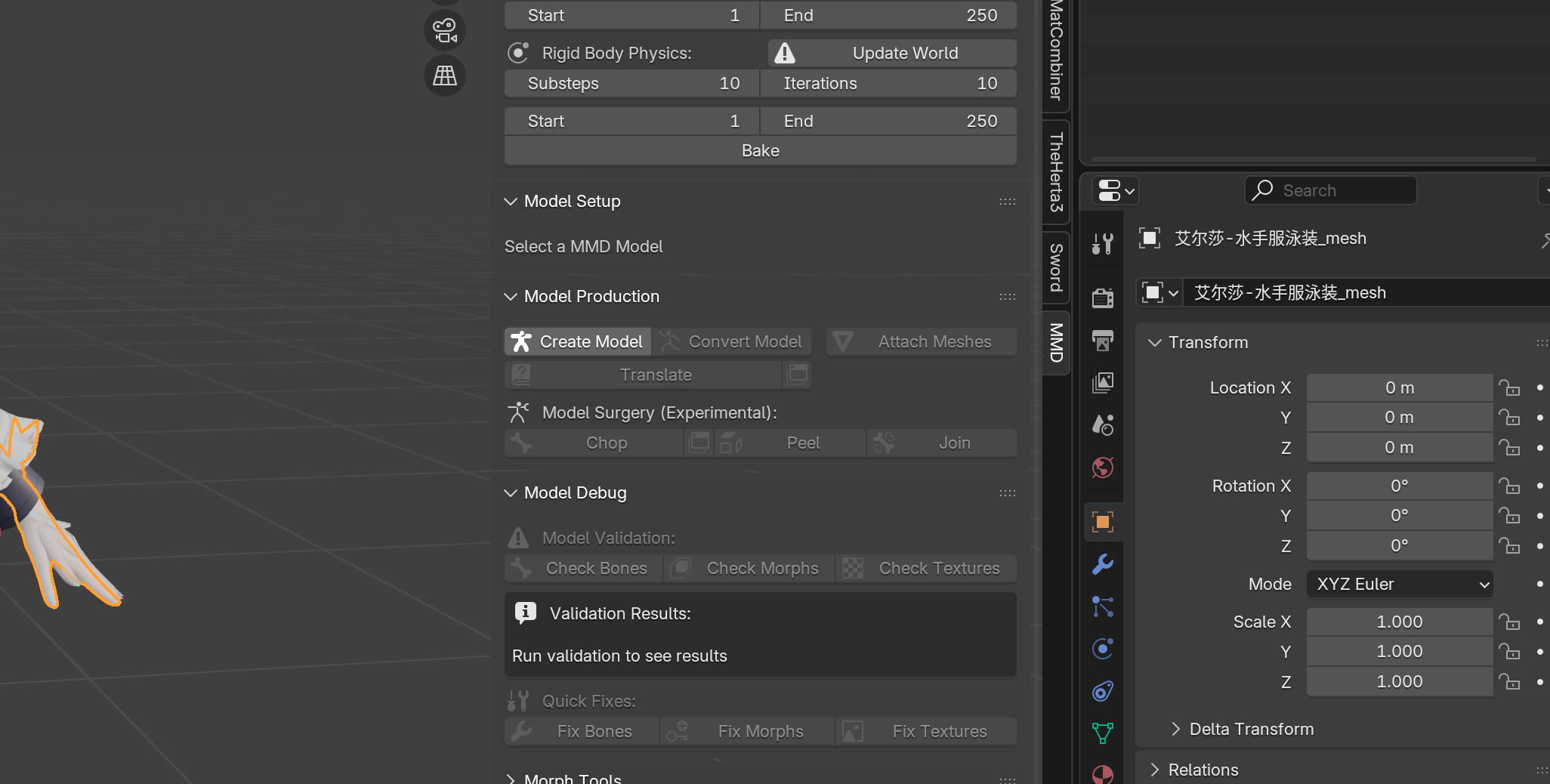This screenshot has height=784, width=1550.
Task: Open the World properties tab
Action: click(1103, 468)
